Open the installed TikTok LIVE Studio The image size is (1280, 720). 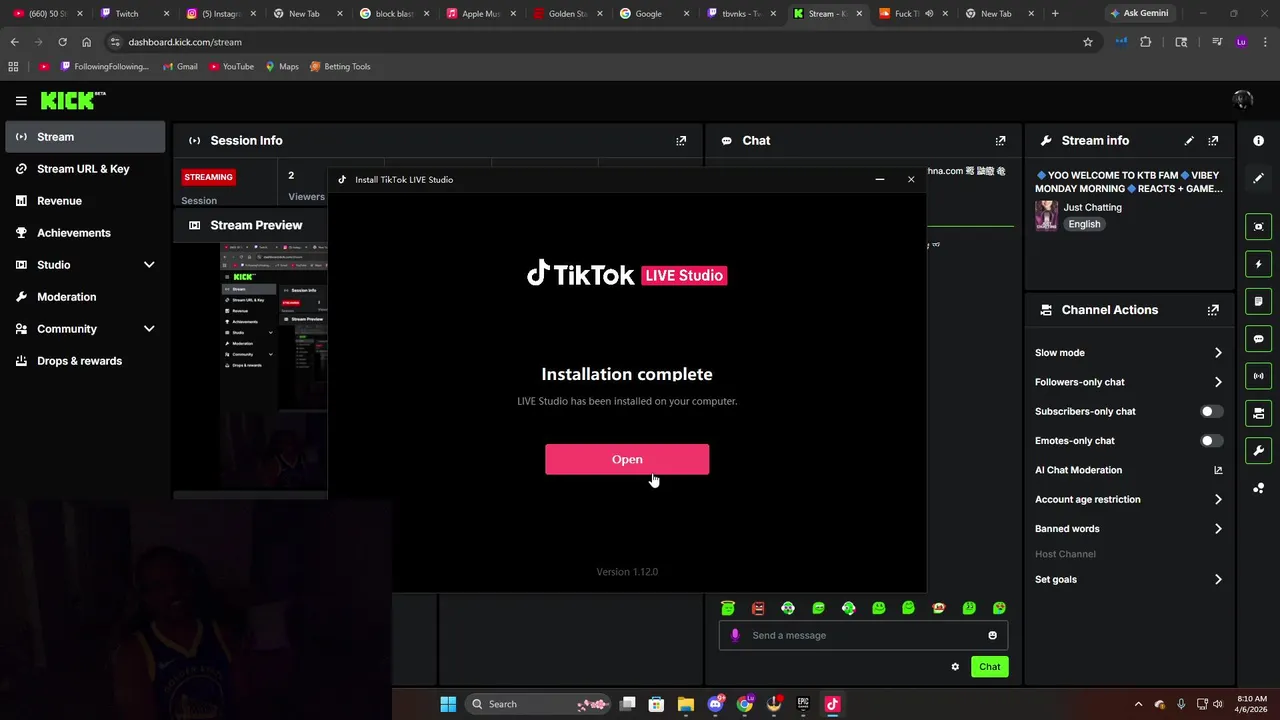pos(627,459)
